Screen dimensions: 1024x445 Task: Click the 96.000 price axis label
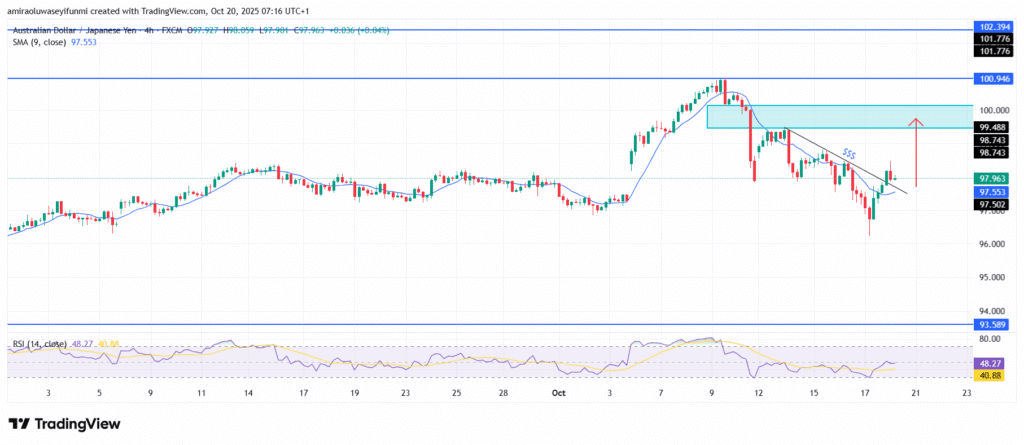point(991,244)
